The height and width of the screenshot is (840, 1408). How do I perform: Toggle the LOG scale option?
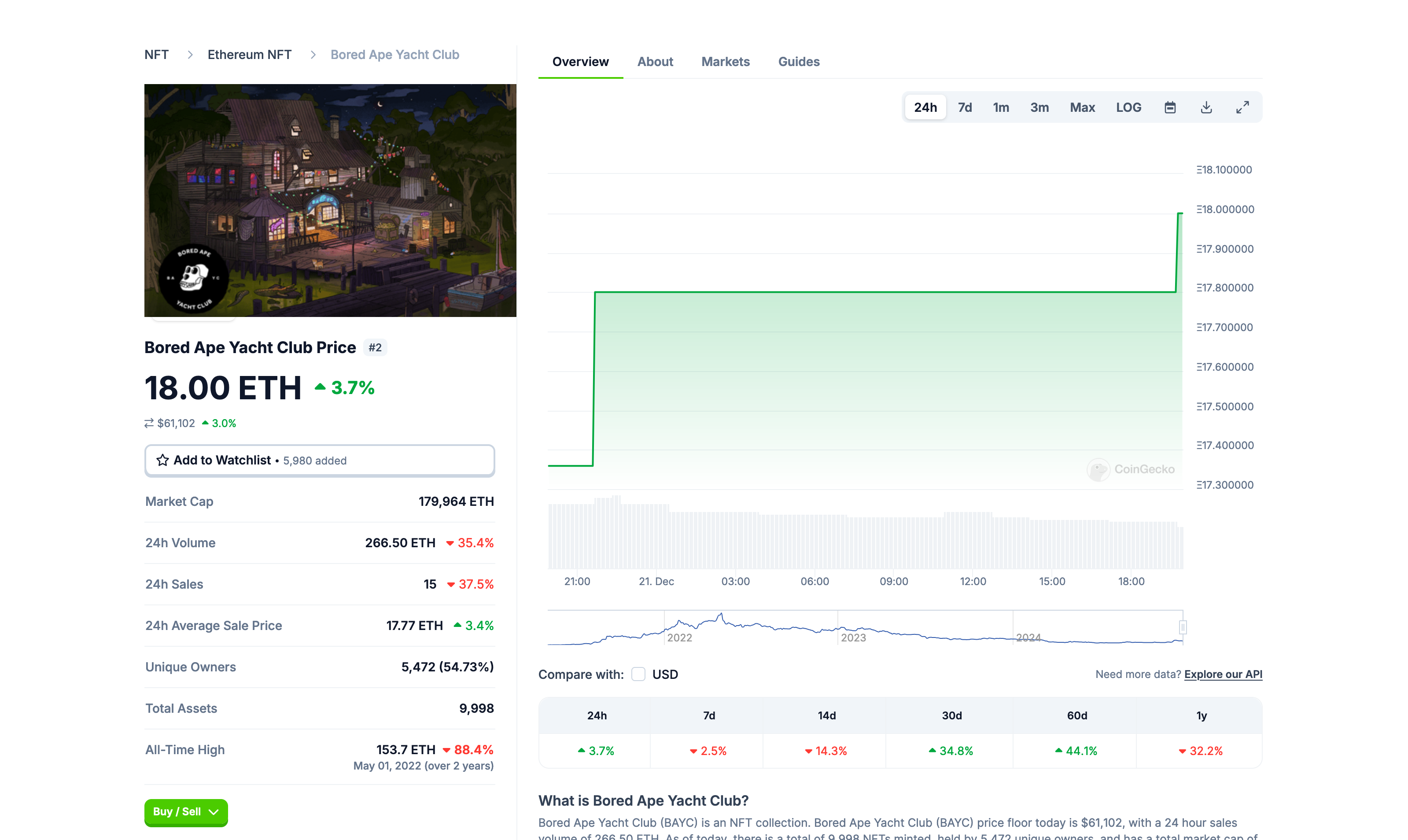point(1128,107)
